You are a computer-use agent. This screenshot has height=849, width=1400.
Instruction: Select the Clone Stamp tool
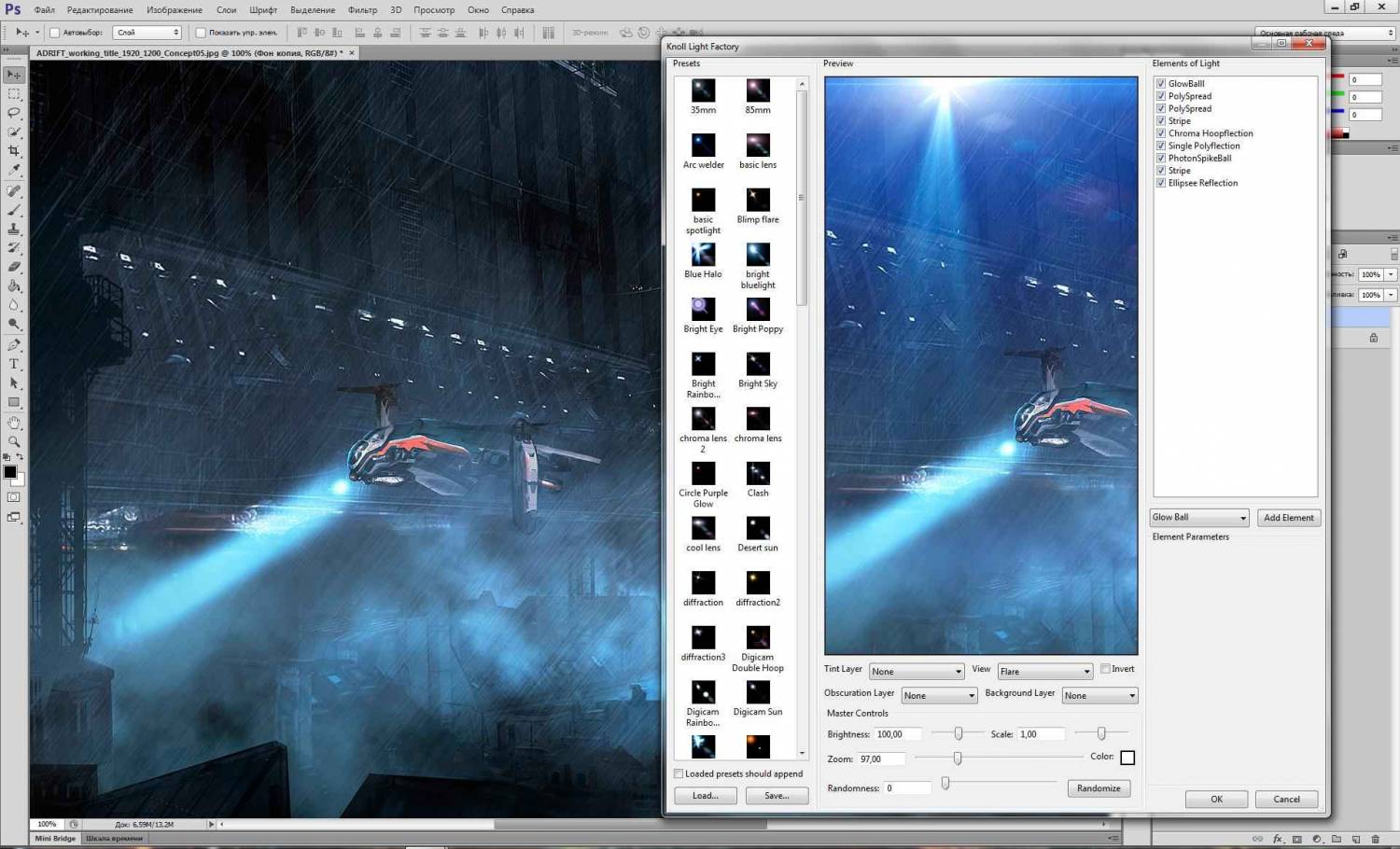[14, 229]
